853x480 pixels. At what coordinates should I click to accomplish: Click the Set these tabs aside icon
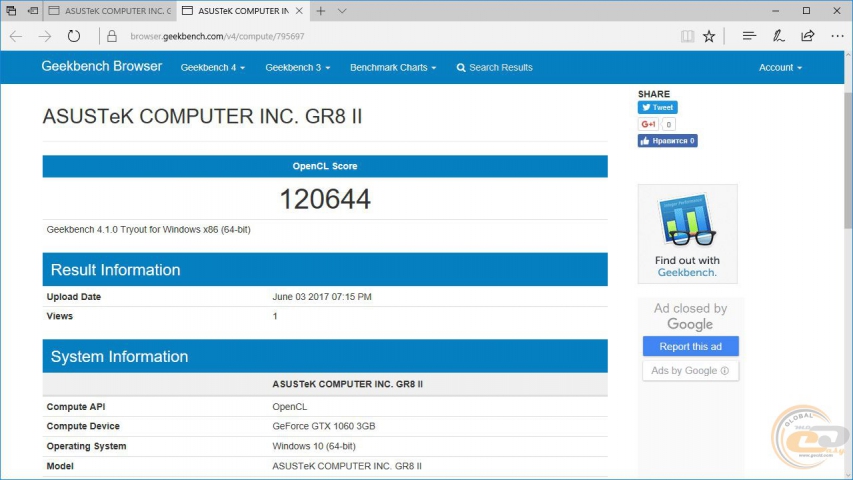[33, 10]
